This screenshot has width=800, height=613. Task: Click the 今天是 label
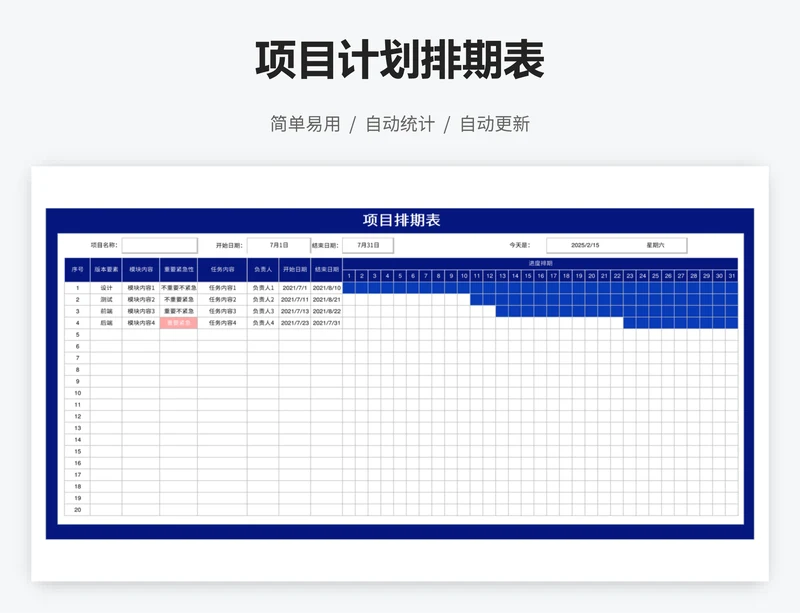[519, 246]
